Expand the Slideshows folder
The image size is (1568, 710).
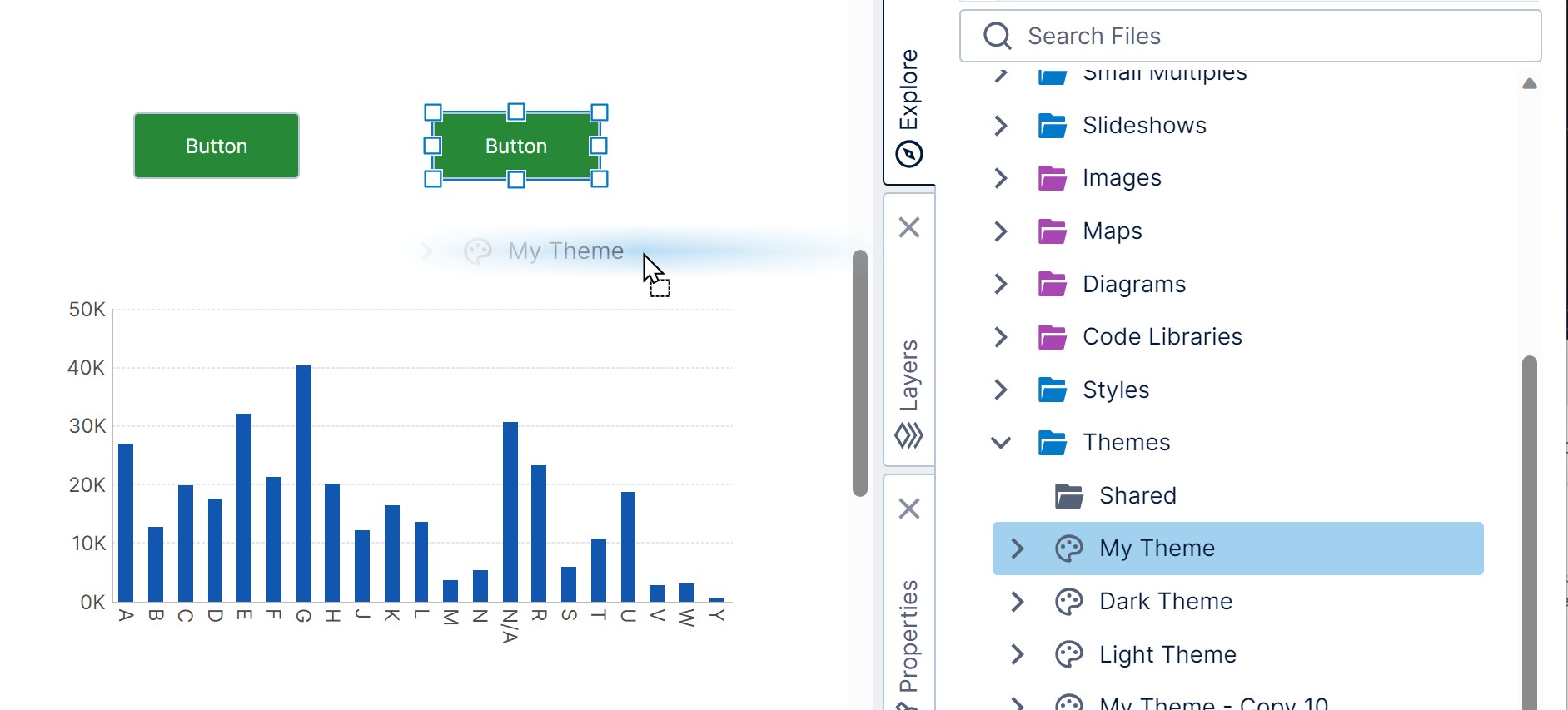tap(1001, 126)
